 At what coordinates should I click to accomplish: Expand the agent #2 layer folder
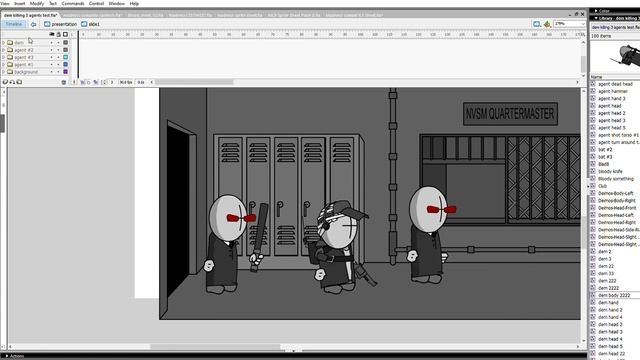pyautogui.click(x=4, y=50)
